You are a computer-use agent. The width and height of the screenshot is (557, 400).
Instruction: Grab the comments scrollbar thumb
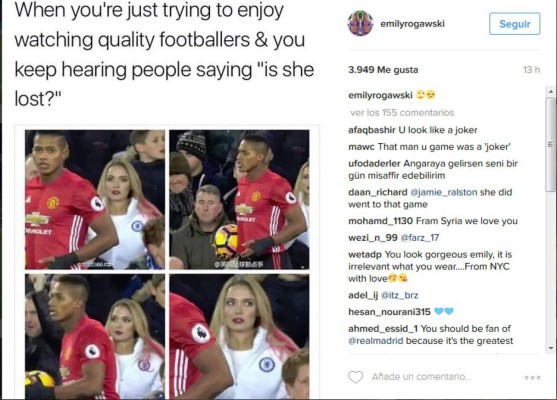[550, 145]
